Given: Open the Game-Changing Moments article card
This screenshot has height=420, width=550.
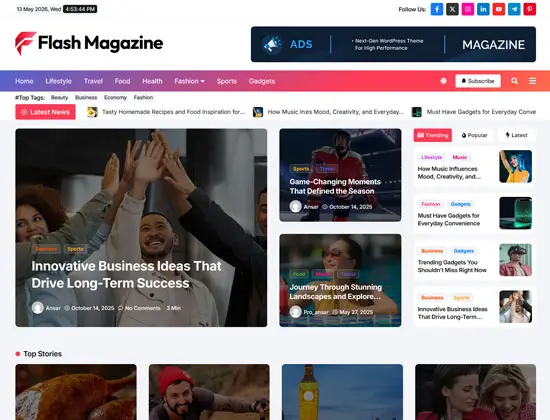Looking at the screenshot, I should tap(340, 175).
